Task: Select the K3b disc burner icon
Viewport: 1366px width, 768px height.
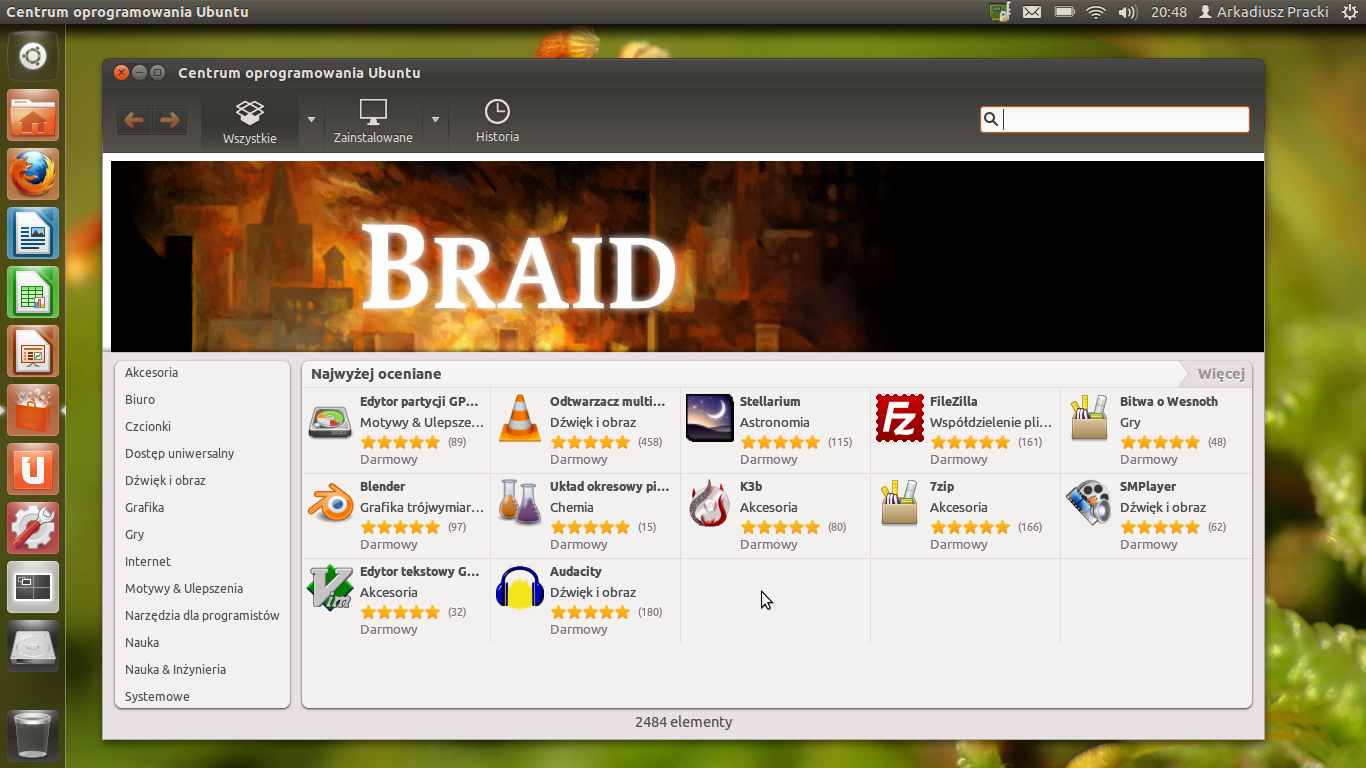Action: (x=709, y=503)
